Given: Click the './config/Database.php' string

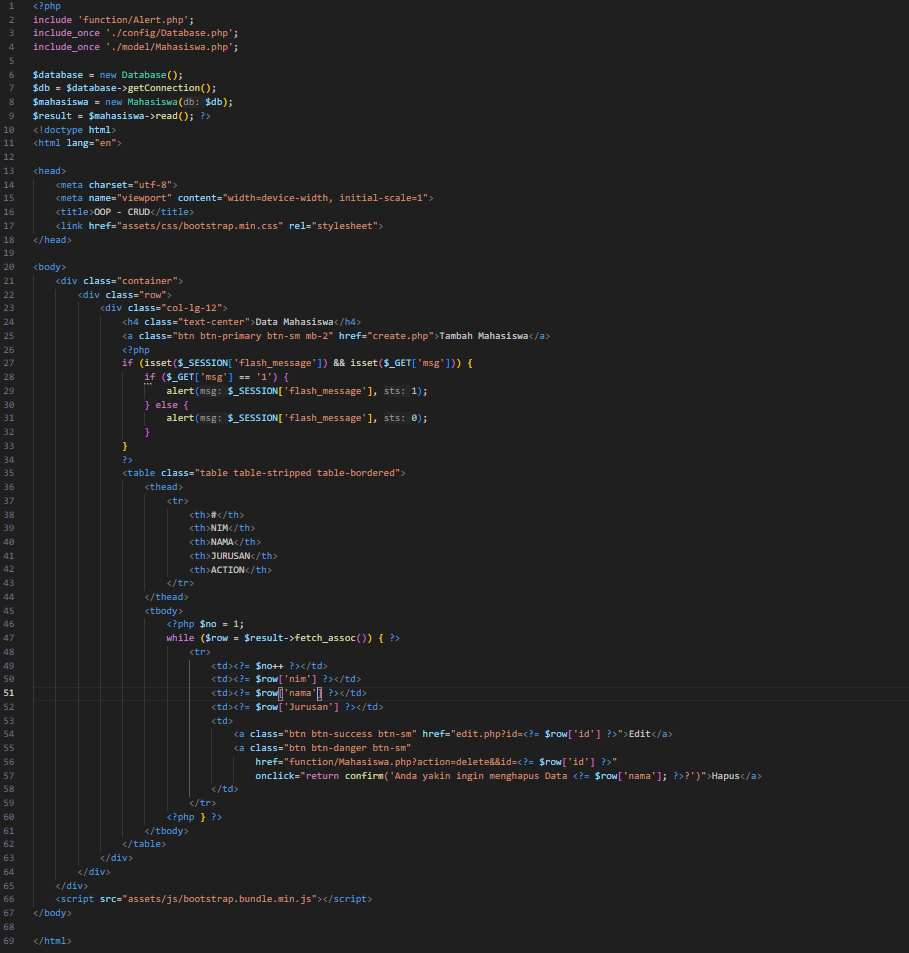Looking at the screenshot, I should click(172, 33).
